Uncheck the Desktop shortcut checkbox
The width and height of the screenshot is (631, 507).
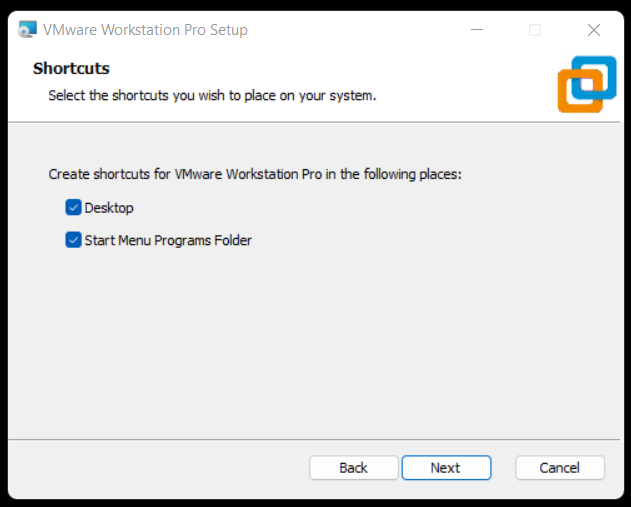73,208
